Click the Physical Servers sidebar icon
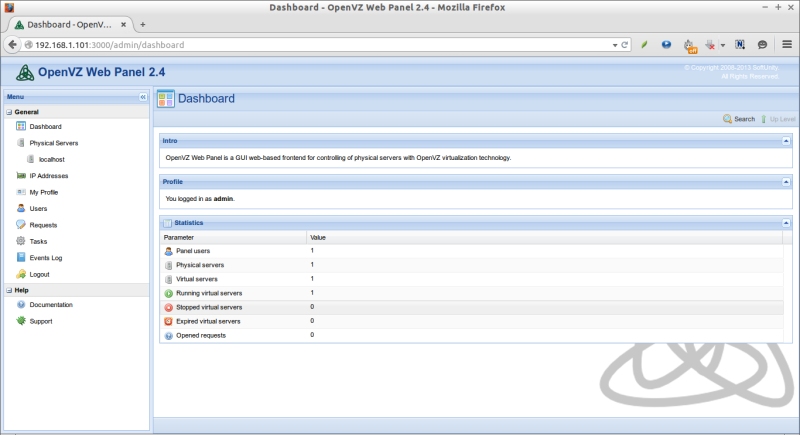Image resolution: width=800 pixels, height=435 pixels. click(x=21, y=143)
